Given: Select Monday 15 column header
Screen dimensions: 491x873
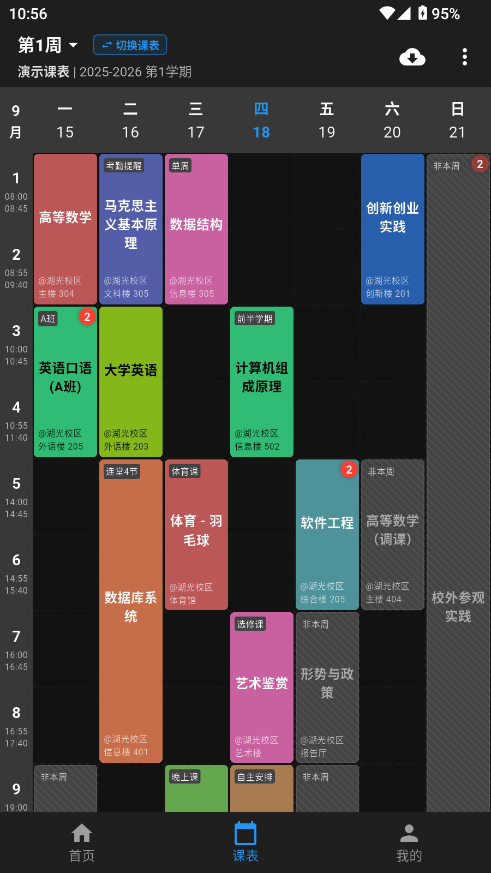Looking at the screenshot, I should (x=65, y=120).
